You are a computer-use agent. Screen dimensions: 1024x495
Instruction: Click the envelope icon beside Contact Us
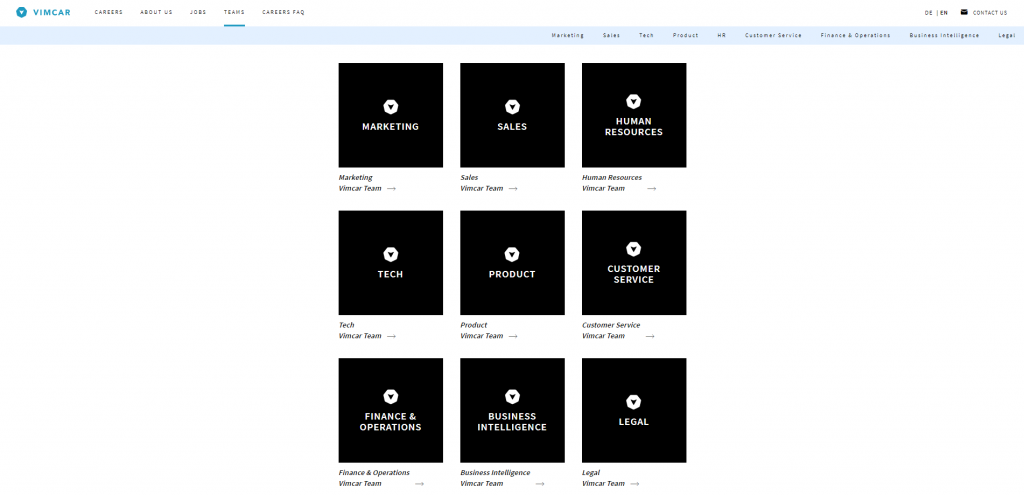click(x=964, y=12)
